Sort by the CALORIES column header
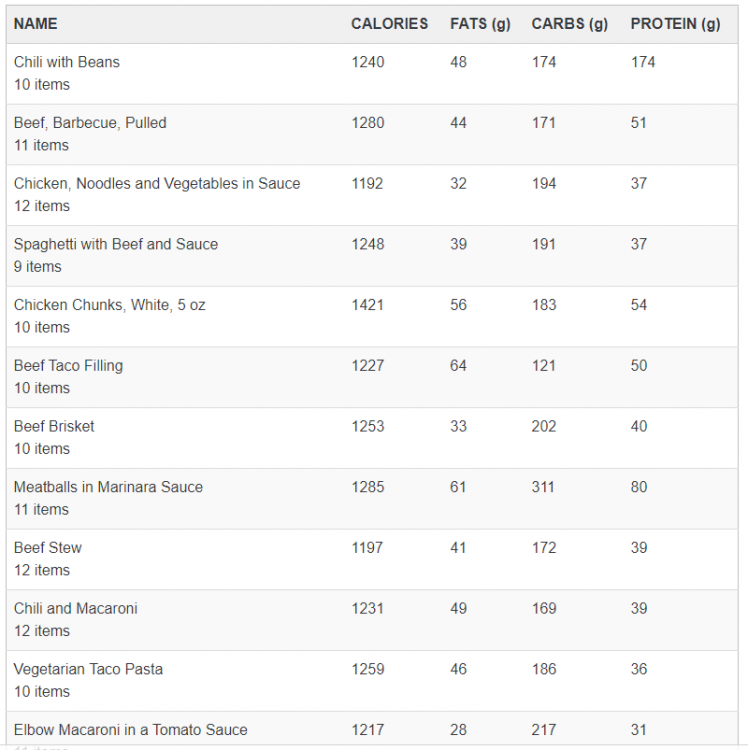 tap(389, 24)
